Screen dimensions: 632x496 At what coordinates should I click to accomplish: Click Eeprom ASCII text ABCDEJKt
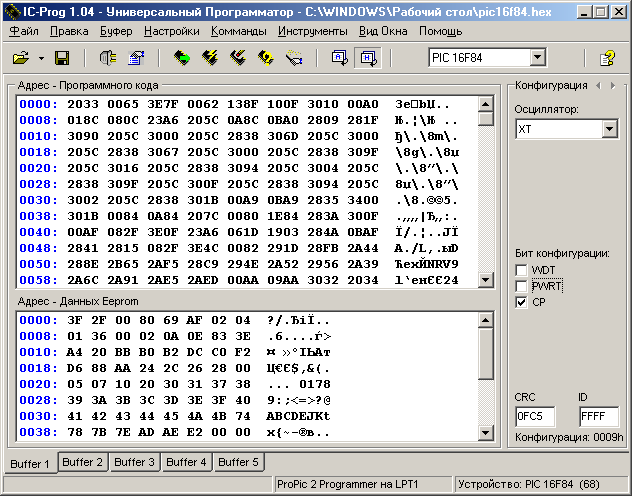[x=298, y=416]
